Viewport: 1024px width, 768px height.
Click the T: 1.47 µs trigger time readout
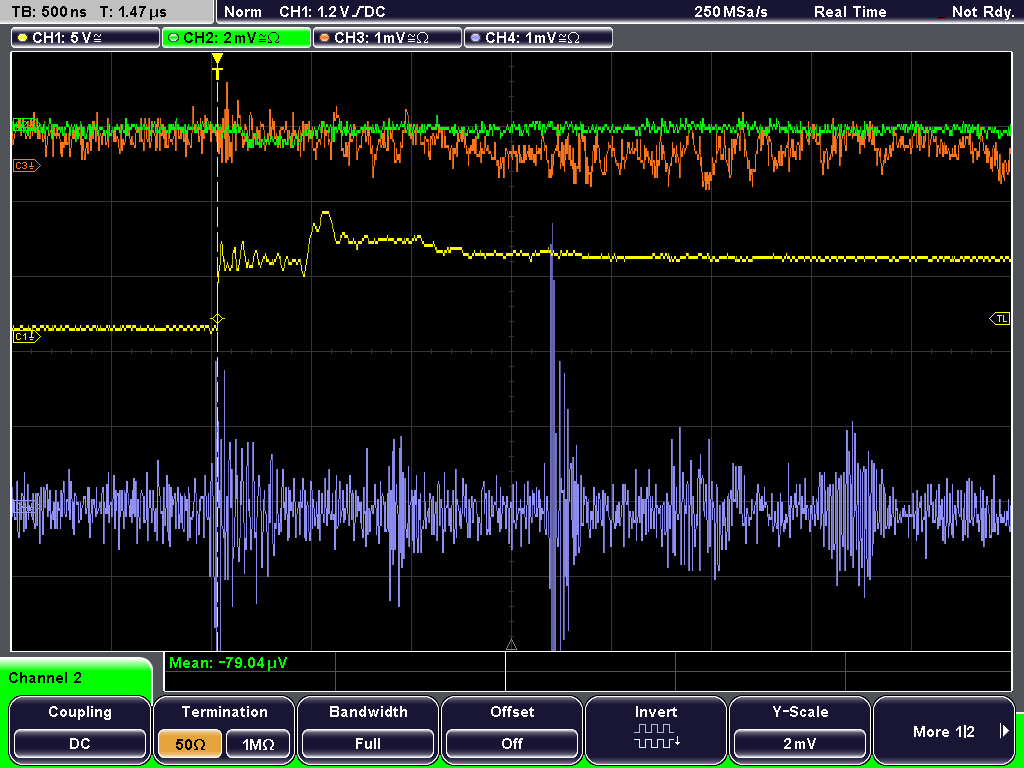click(x=134, y=12)
